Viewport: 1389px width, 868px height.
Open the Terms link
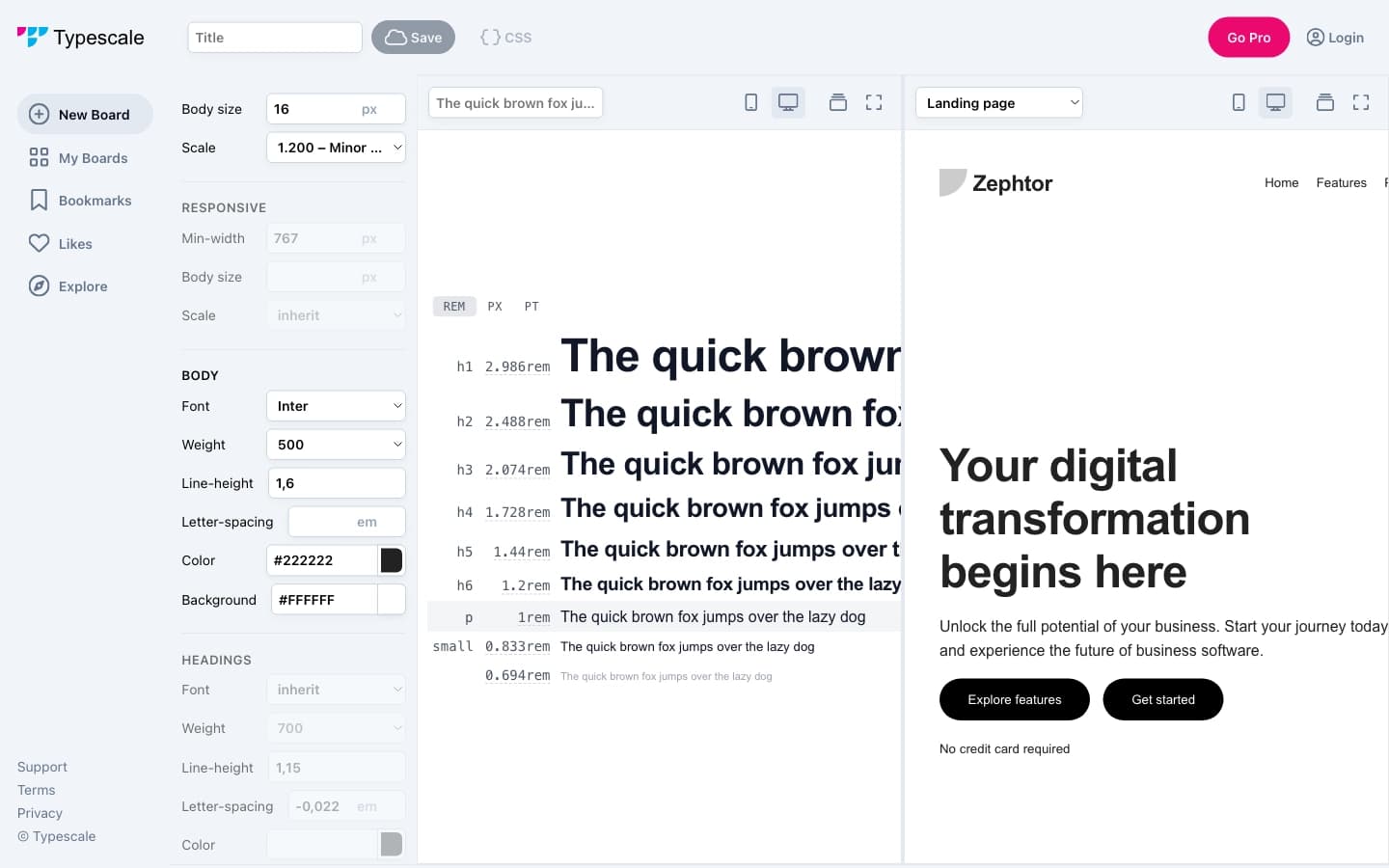pyautogui.click(x=37, y=790)
